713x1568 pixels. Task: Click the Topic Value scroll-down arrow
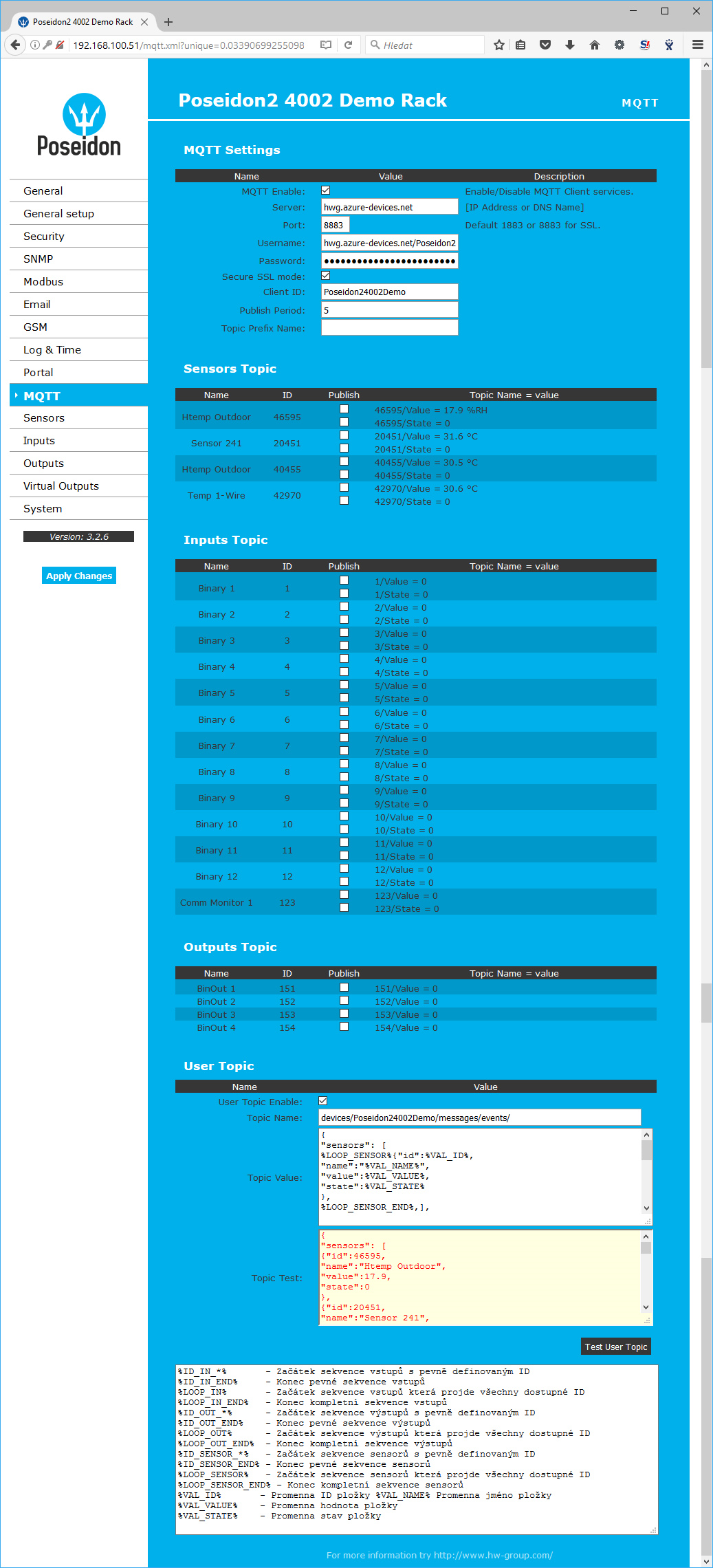(646, 1208)
